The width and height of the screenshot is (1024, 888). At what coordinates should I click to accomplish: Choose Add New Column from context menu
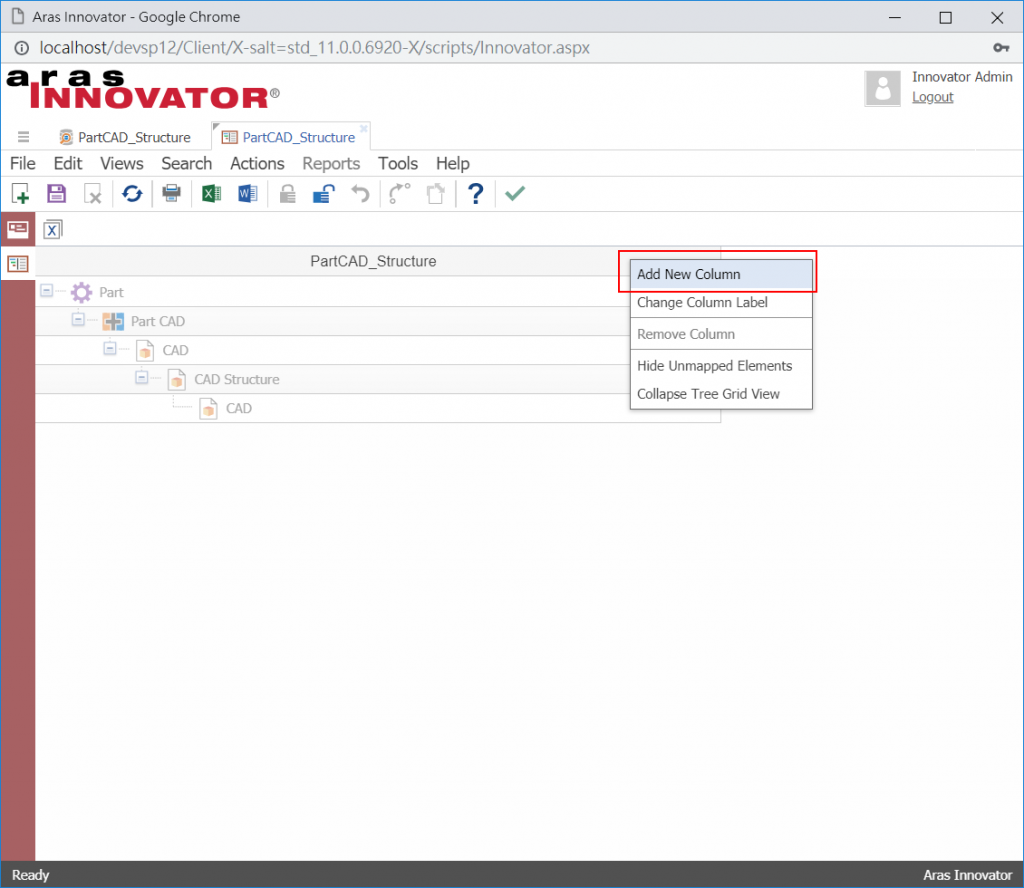point(721,274)
